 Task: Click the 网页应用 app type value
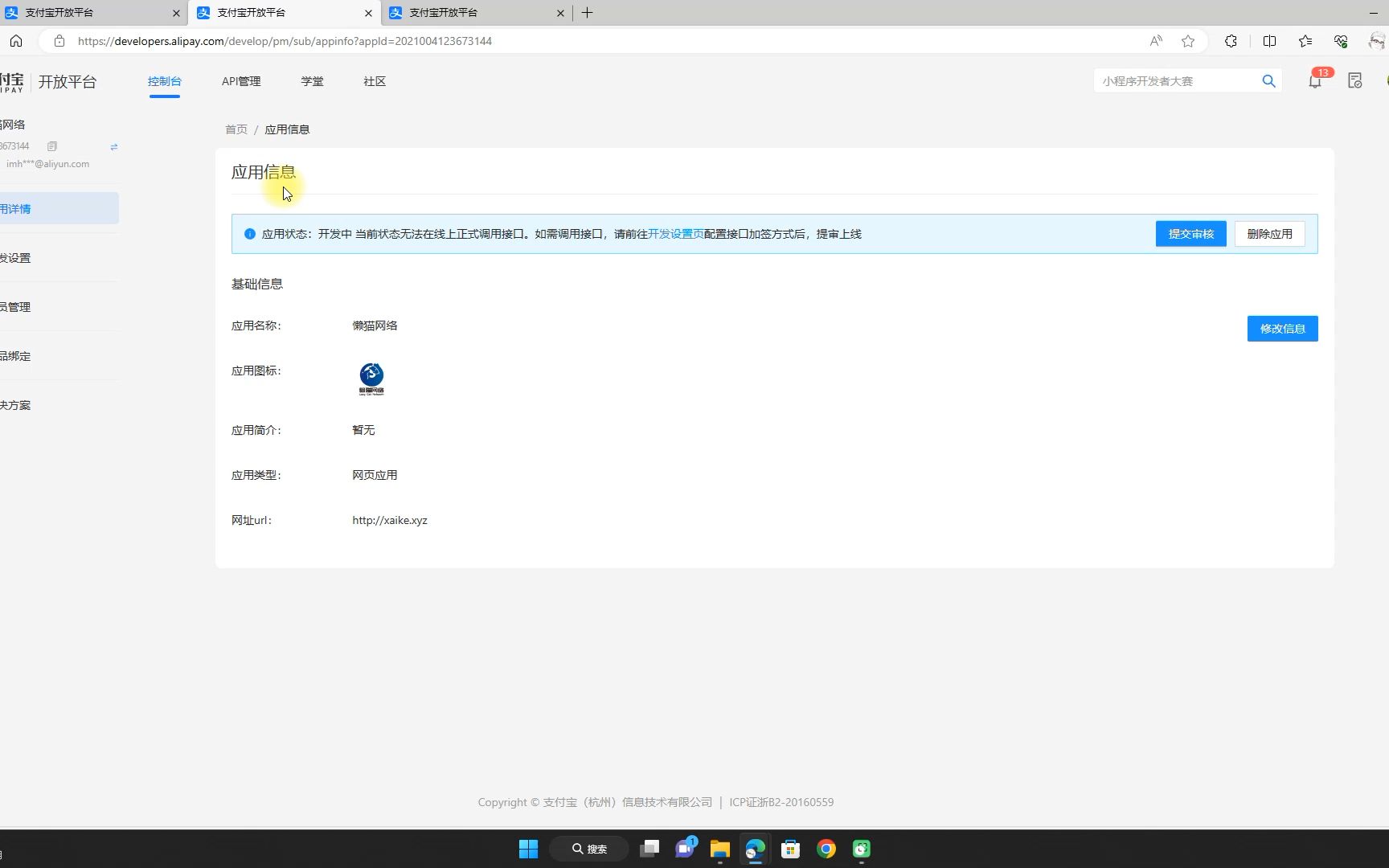coord(375,475)
